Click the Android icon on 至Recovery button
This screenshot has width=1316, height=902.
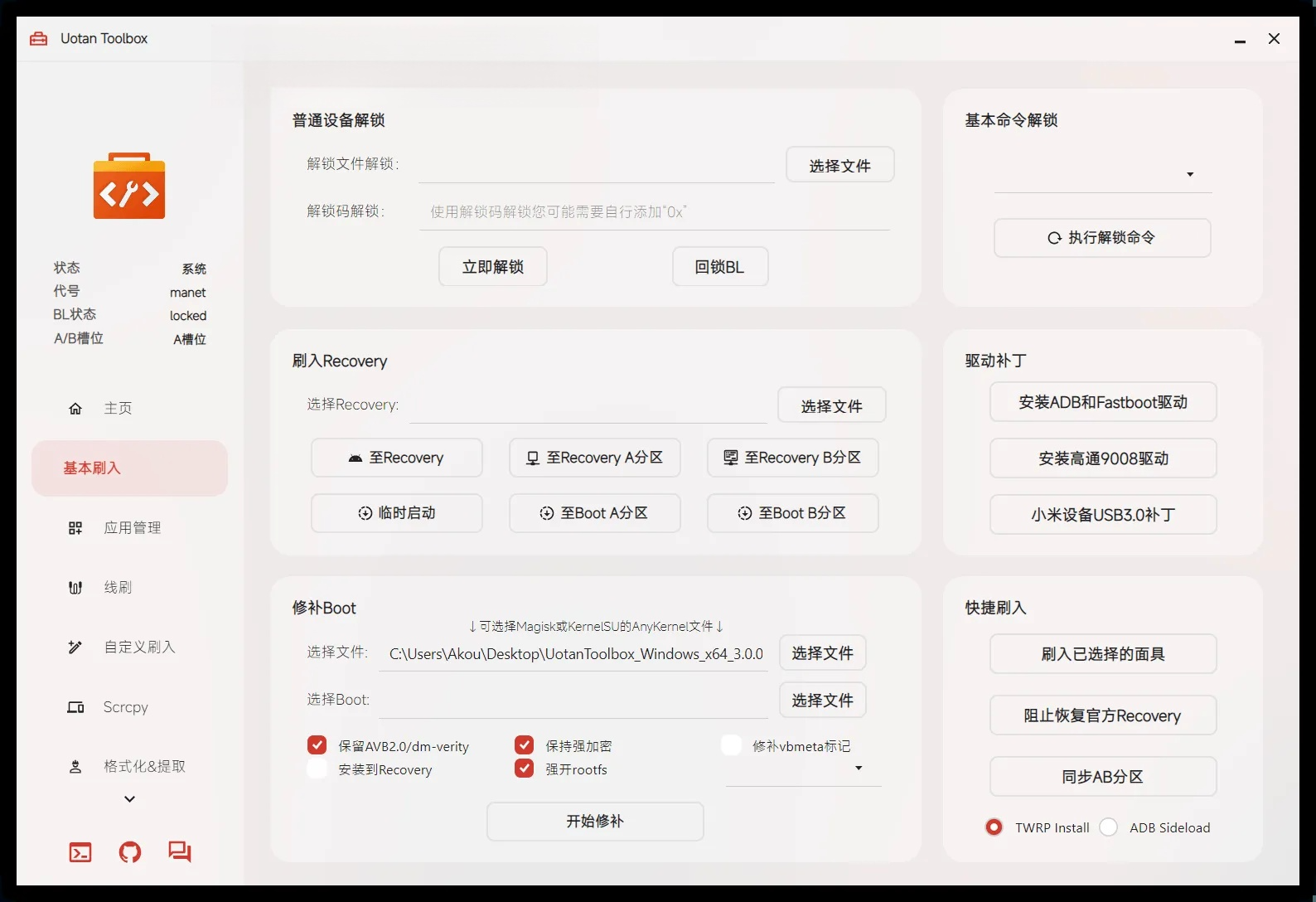coord(356,458)
